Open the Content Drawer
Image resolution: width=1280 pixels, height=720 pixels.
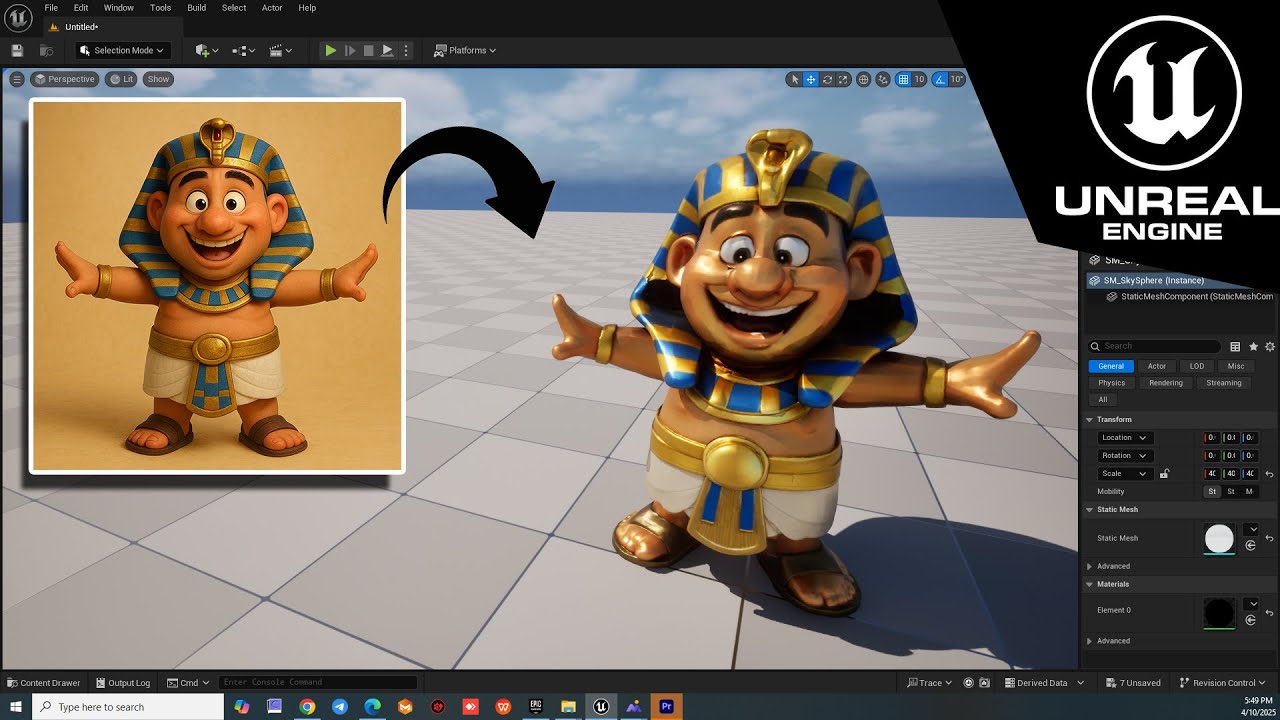coord(44,683)
